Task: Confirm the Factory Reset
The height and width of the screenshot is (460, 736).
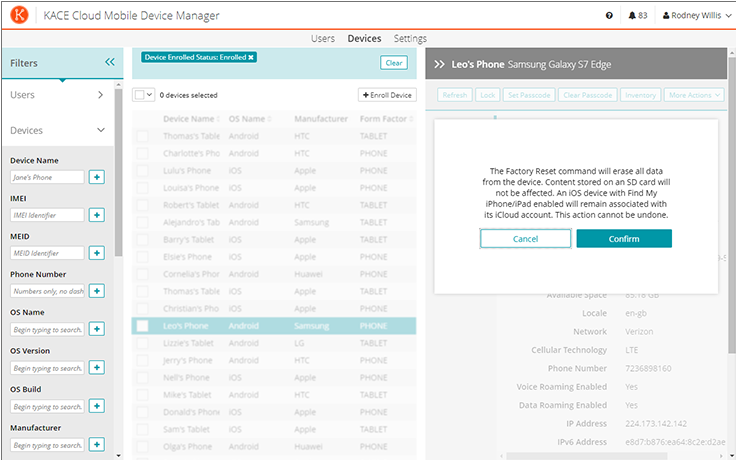Action: 624,238
